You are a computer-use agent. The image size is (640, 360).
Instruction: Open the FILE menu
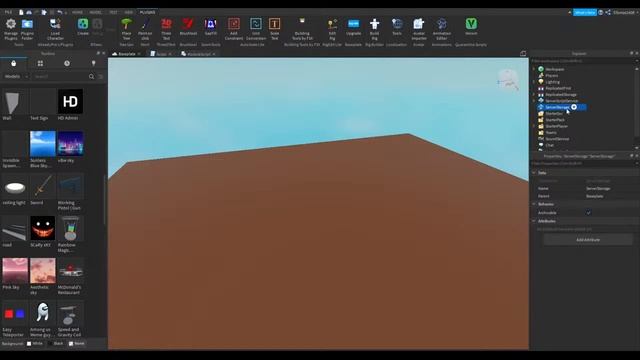click(8, 12)
